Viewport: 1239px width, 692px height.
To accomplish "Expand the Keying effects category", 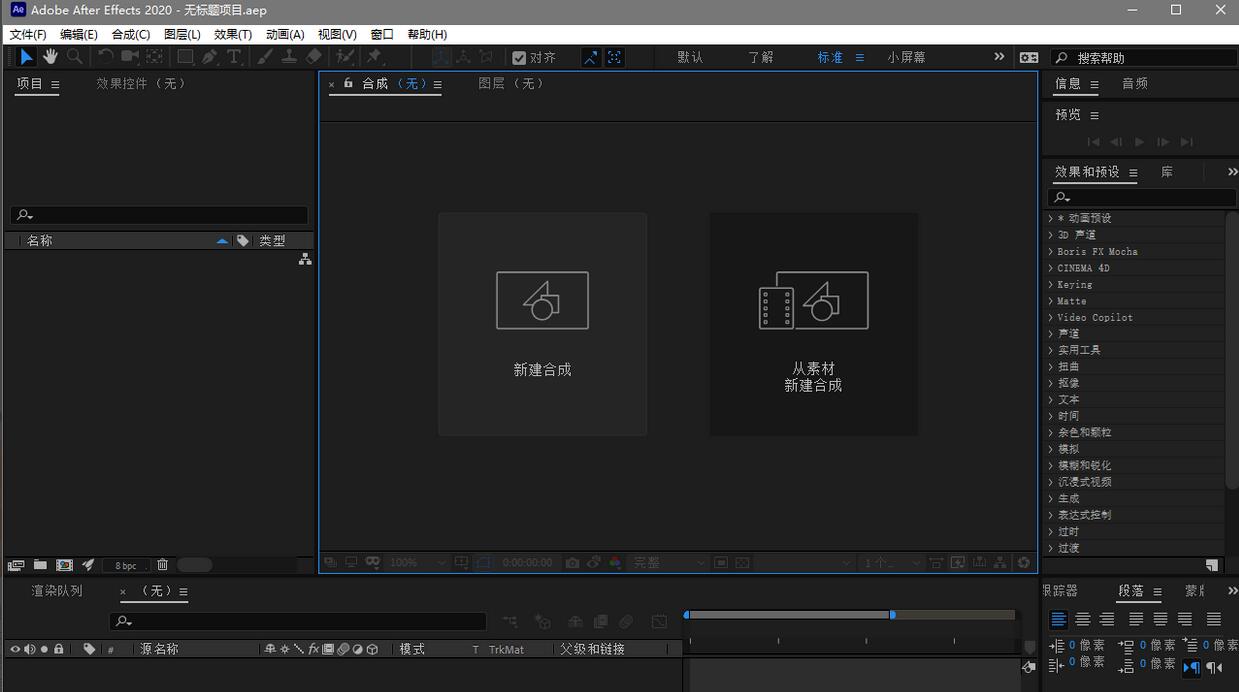I will point(1050,284).
